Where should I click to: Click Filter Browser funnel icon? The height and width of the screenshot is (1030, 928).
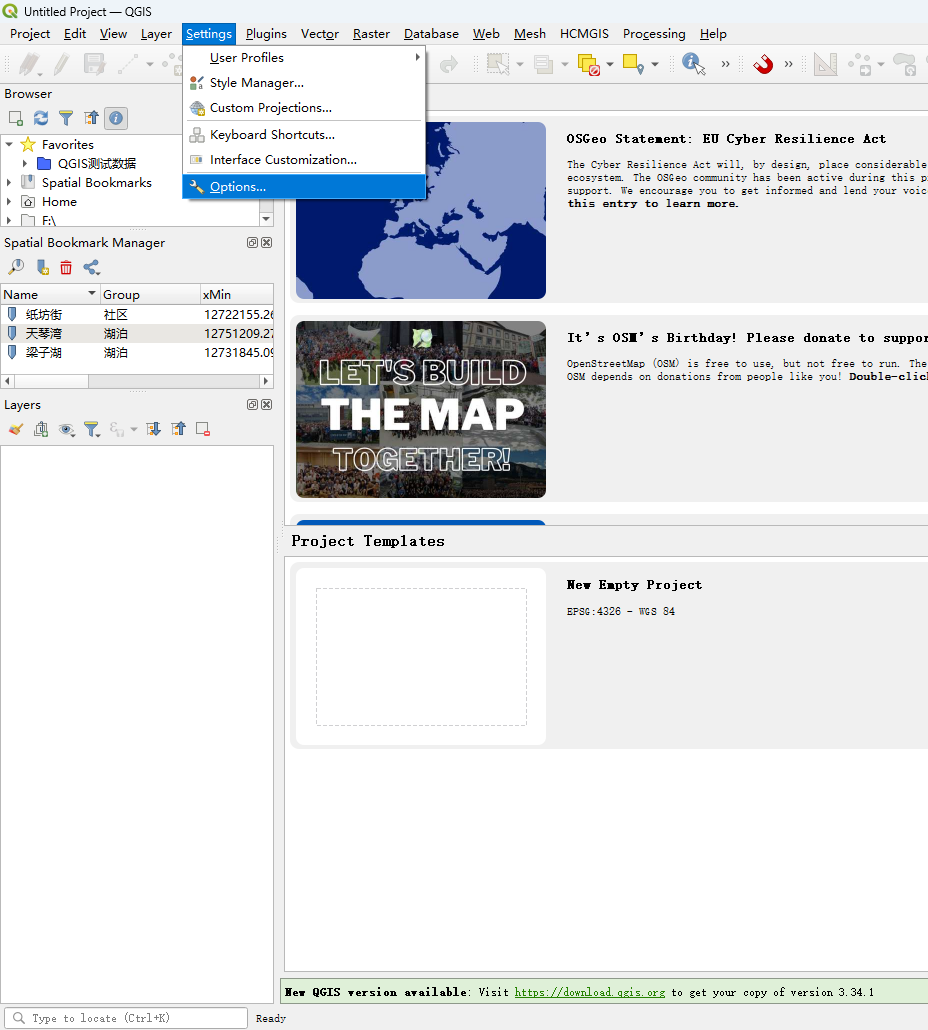pos(66,118)
